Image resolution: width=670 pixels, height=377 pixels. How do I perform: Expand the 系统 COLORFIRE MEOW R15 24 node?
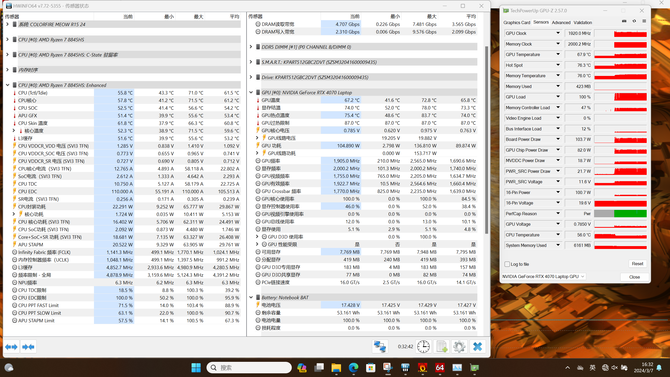point(7,24)
